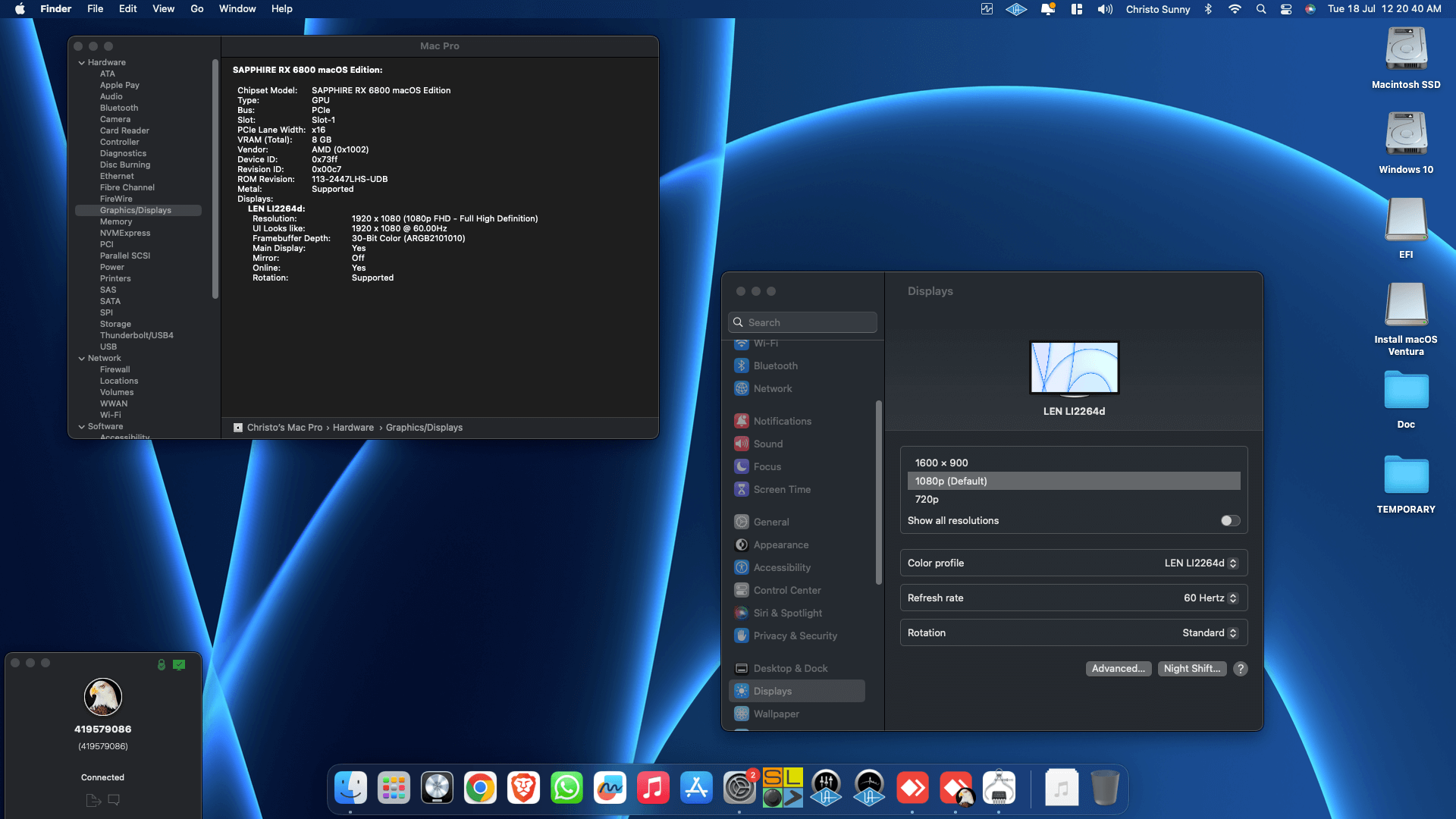Toggle Show all resolutions switch
Screen dimensions: 1456x819
[x=1230, y=521]
